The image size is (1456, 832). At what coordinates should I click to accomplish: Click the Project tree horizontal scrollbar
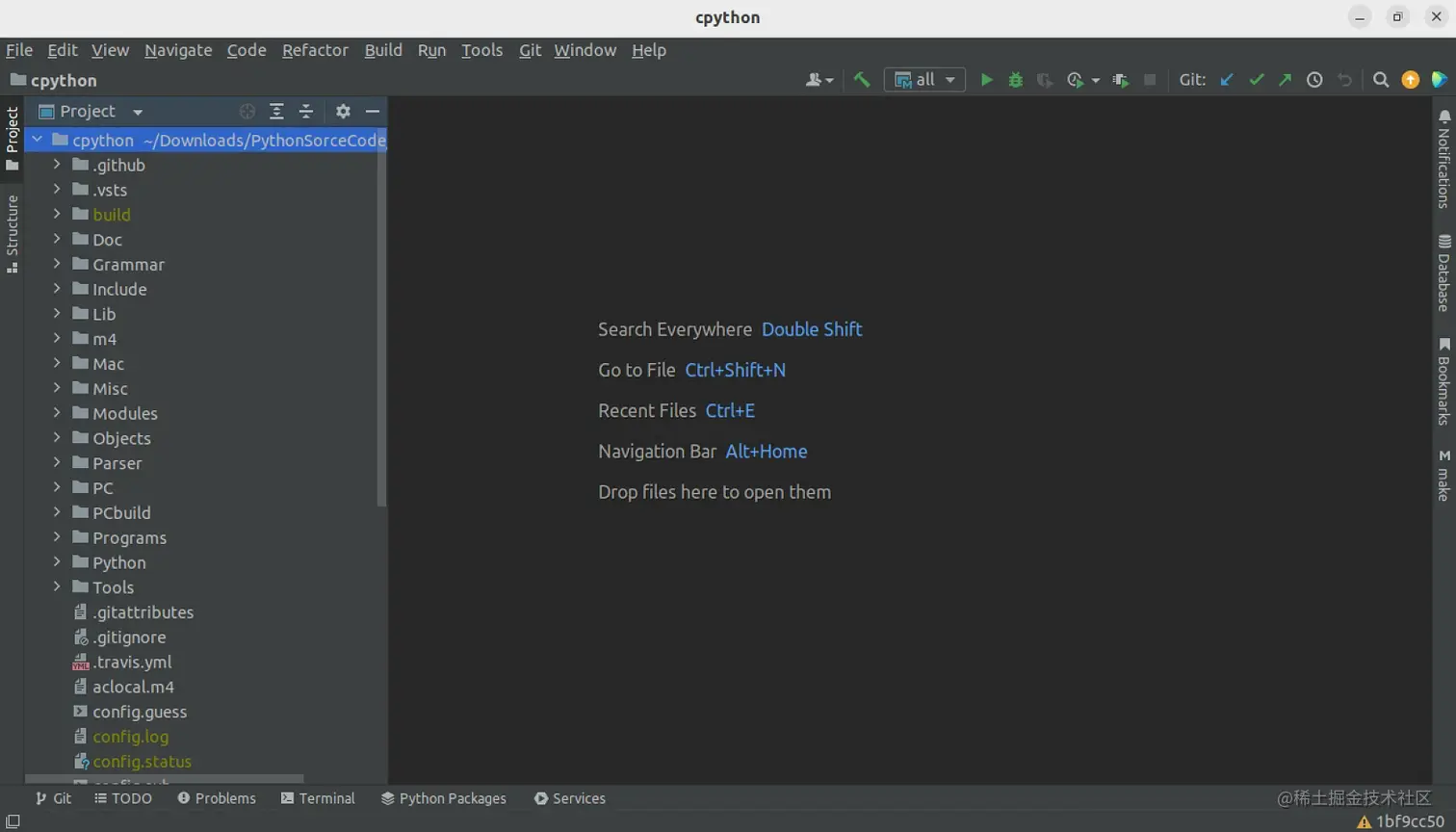pyautogui.click(x=165, y=779)
